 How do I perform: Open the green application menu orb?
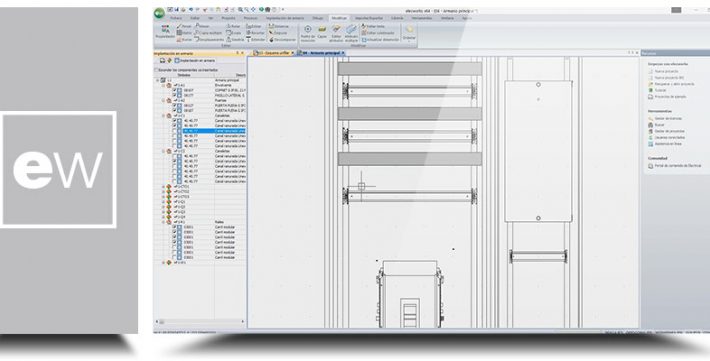pos(159,13)
